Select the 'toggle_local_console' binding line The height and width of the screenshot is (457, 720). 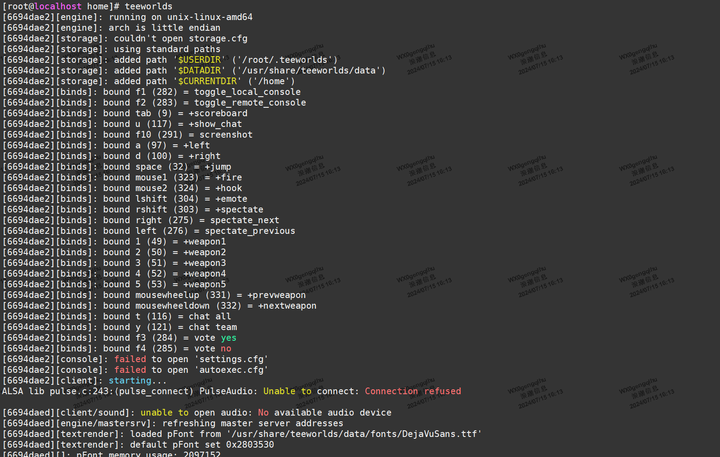(x=151, y=92)
